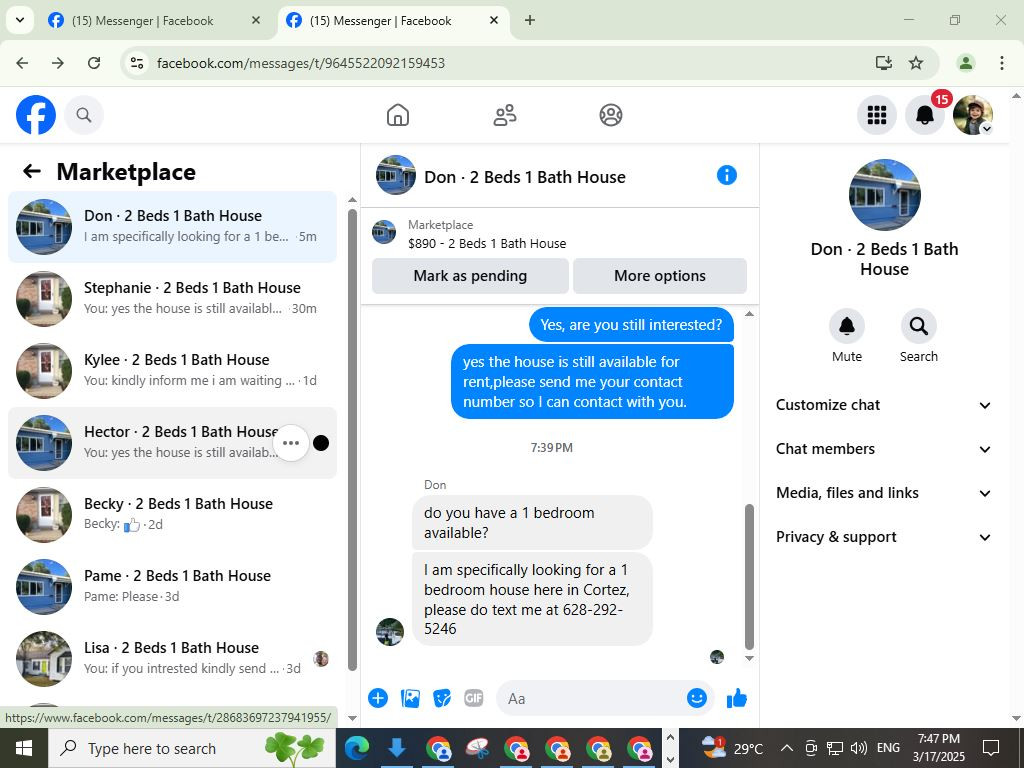Open Facebook search magnifier icon
Image resolution: width=1024 pixels, height=768 pixels.
(84, 115)
